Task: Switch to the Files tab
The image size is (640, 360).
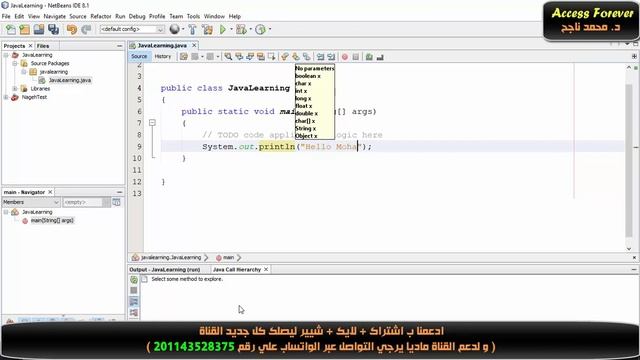Action: coord(43,46)
